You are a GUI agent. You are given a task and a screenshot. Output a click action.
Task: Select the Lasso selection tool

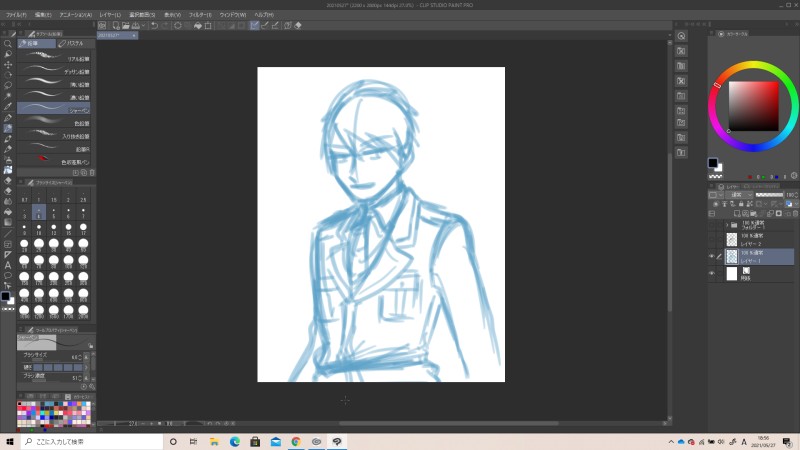(8, 86)
